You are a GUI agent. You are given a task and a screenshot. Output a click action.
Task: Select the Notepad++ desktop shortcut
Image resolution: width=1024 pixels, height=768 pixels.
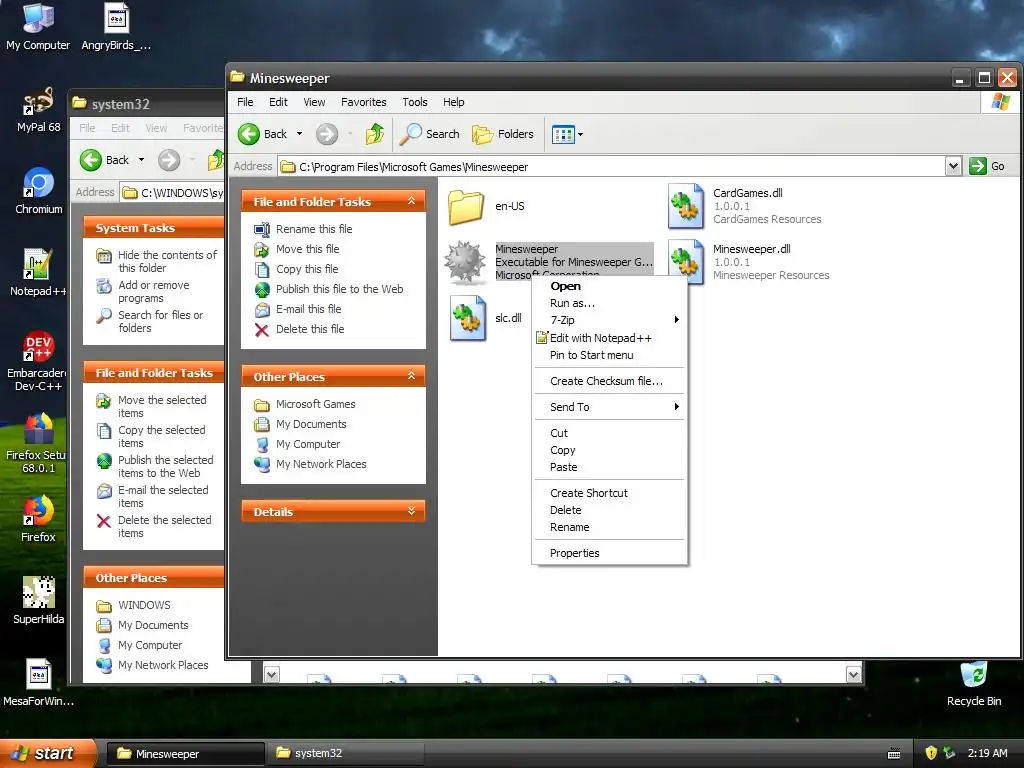[38, 273]
